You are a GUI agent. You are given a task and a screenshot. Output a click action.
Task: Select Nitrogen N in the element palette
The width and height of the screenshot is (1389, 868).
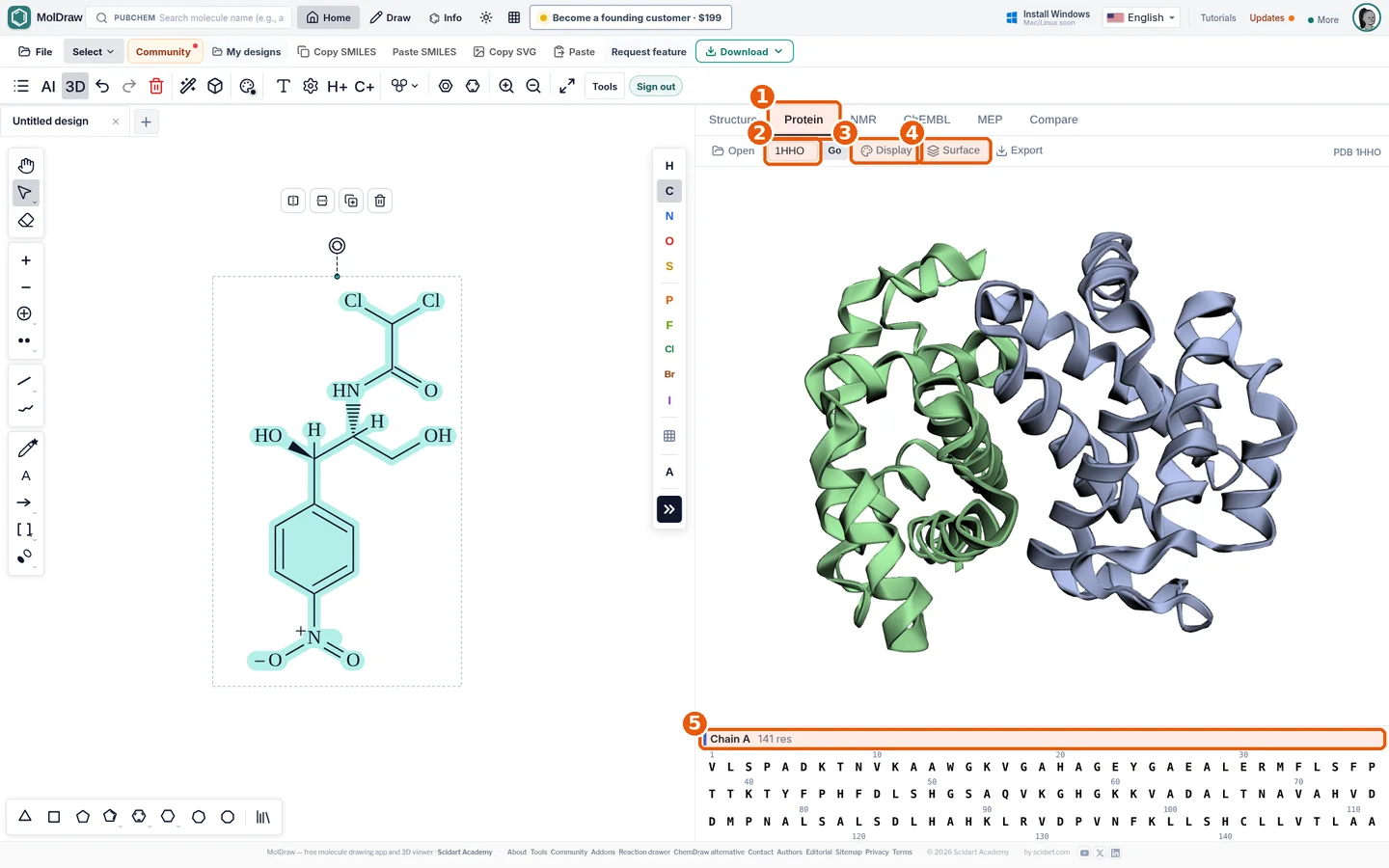[669, 216]
